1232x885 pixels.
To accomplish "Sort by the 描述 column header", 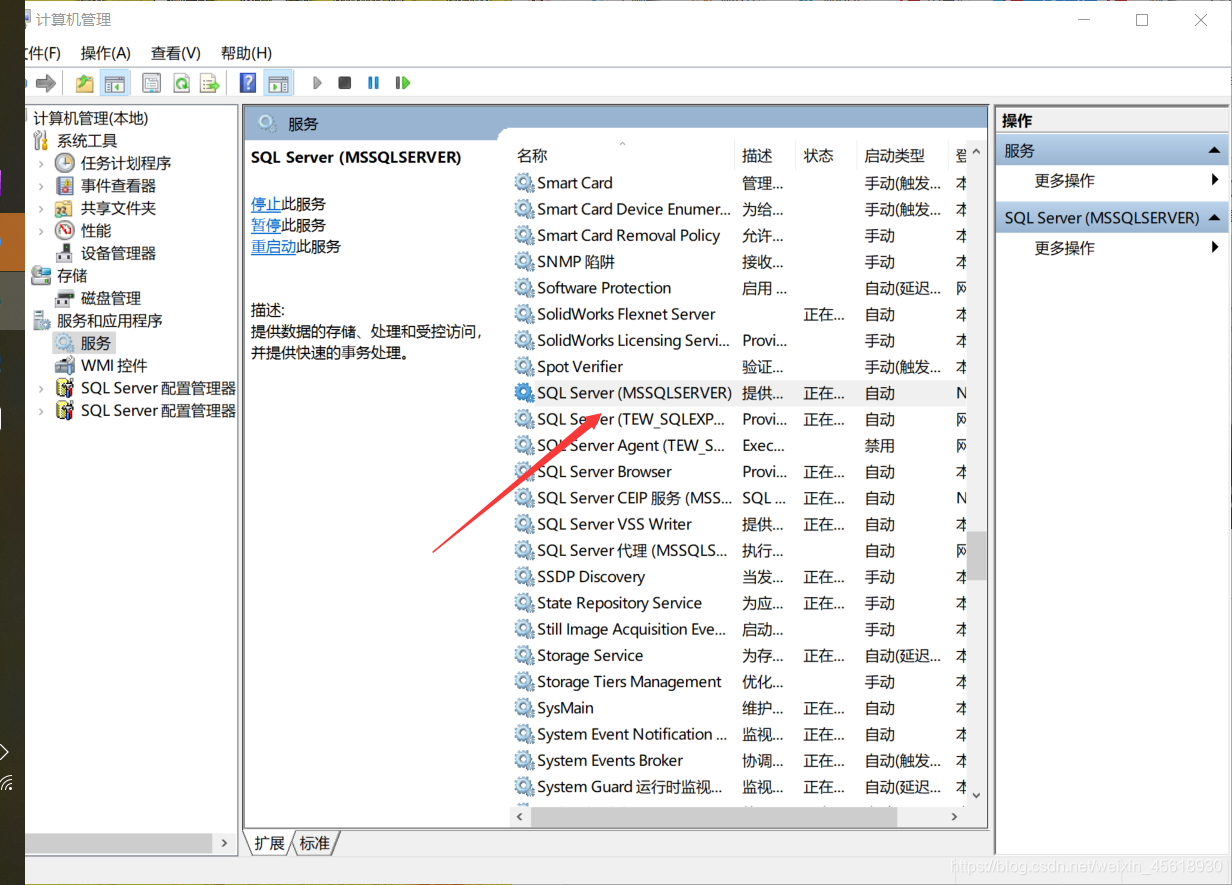I will [x=758, y=156].
